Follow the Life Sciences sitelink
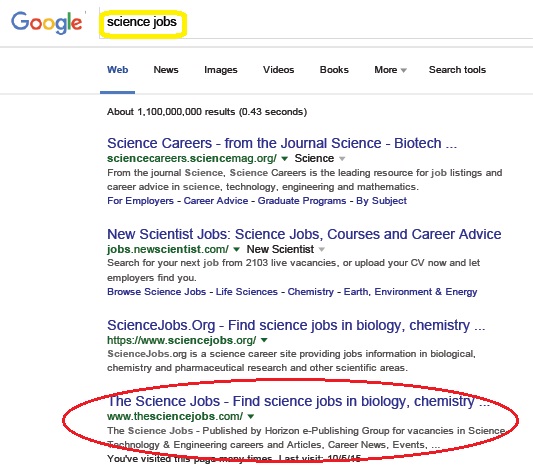Viewport: 533px width, 476px height. click(247, 292)
